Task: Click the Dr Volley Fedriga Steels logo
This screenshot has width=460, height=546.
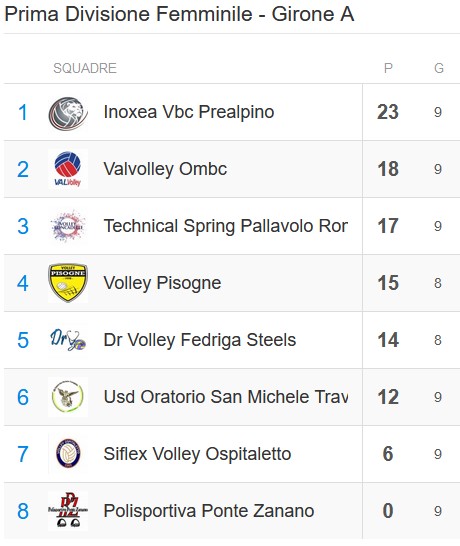Action: [x=68, y=340]
